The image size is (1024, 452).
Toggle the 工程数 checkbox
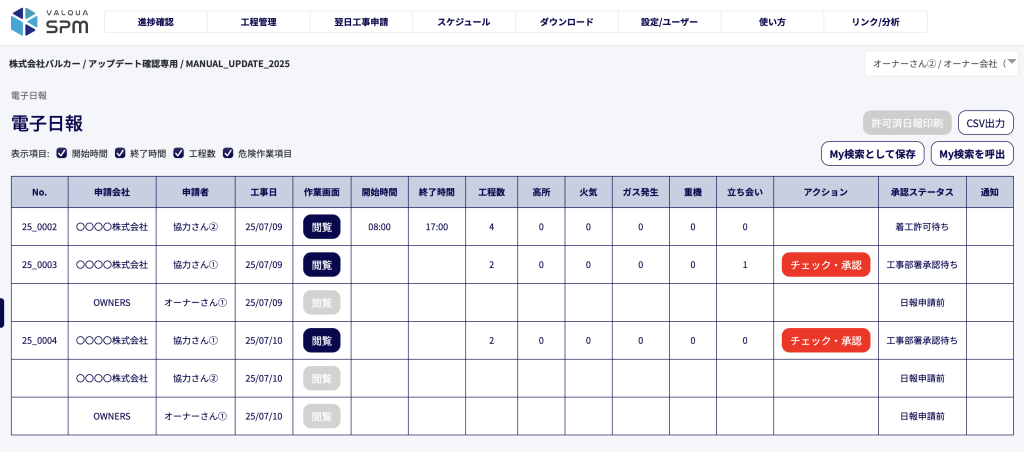pos(178,153)
